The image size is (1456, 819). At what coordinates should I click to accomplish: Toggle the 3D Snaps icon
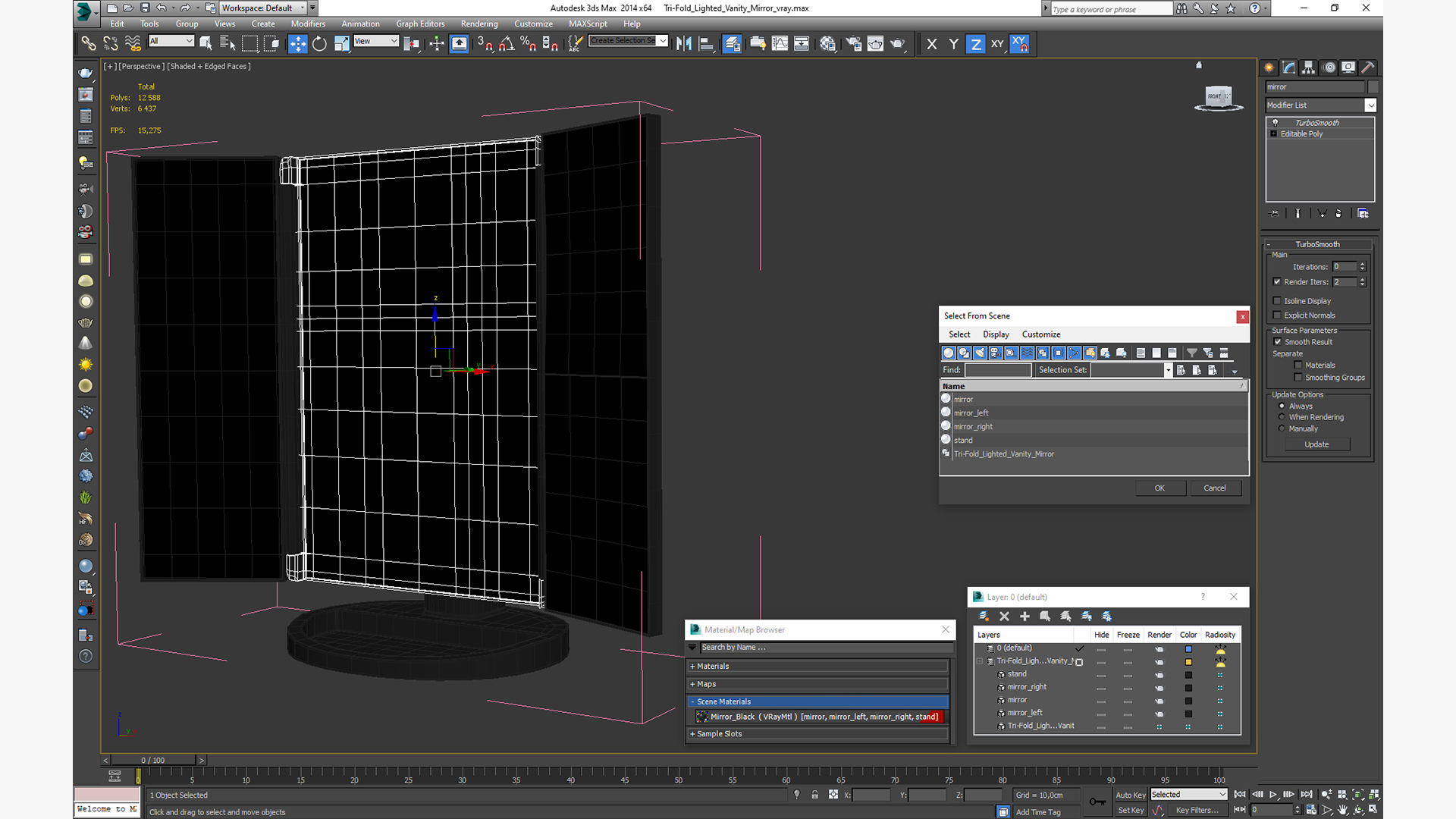485,44
